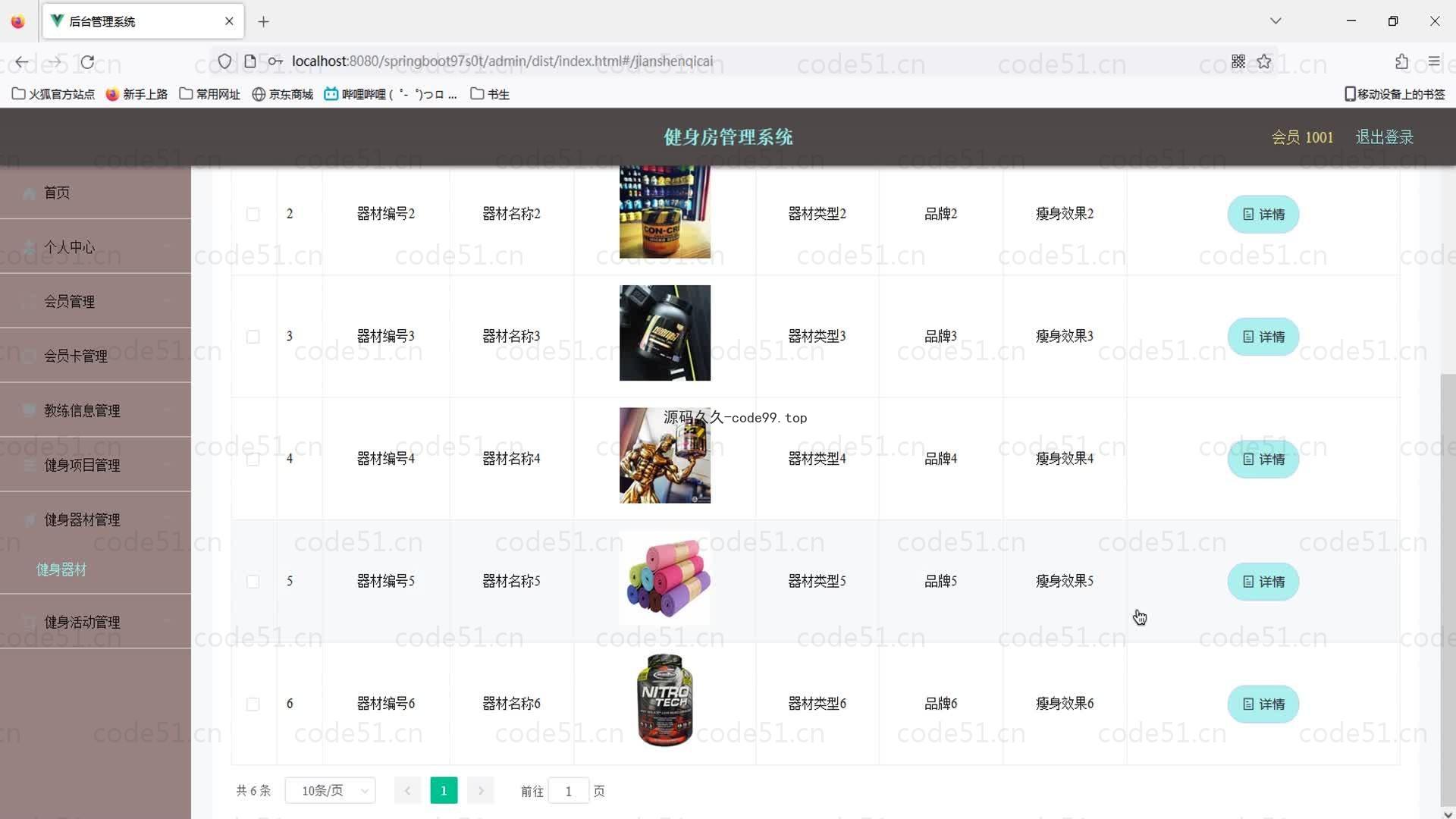1456x819 pixels.
Task: Click the black protein jar image in row 3
Action: (665, 333)
